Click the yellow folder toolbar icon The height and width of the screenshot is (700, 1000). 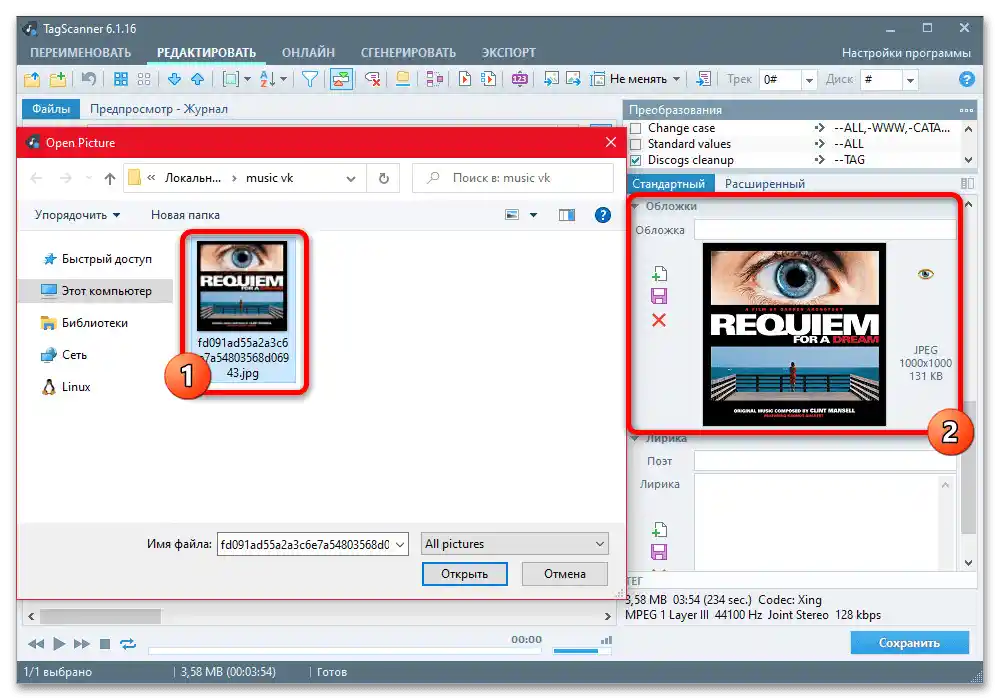(402, 79)
